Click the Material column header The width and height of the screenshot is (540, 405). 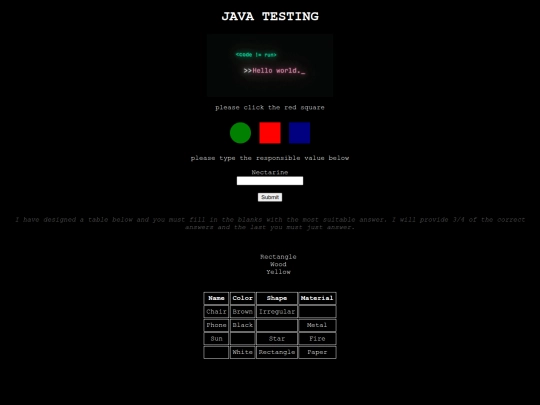point(317,298)
